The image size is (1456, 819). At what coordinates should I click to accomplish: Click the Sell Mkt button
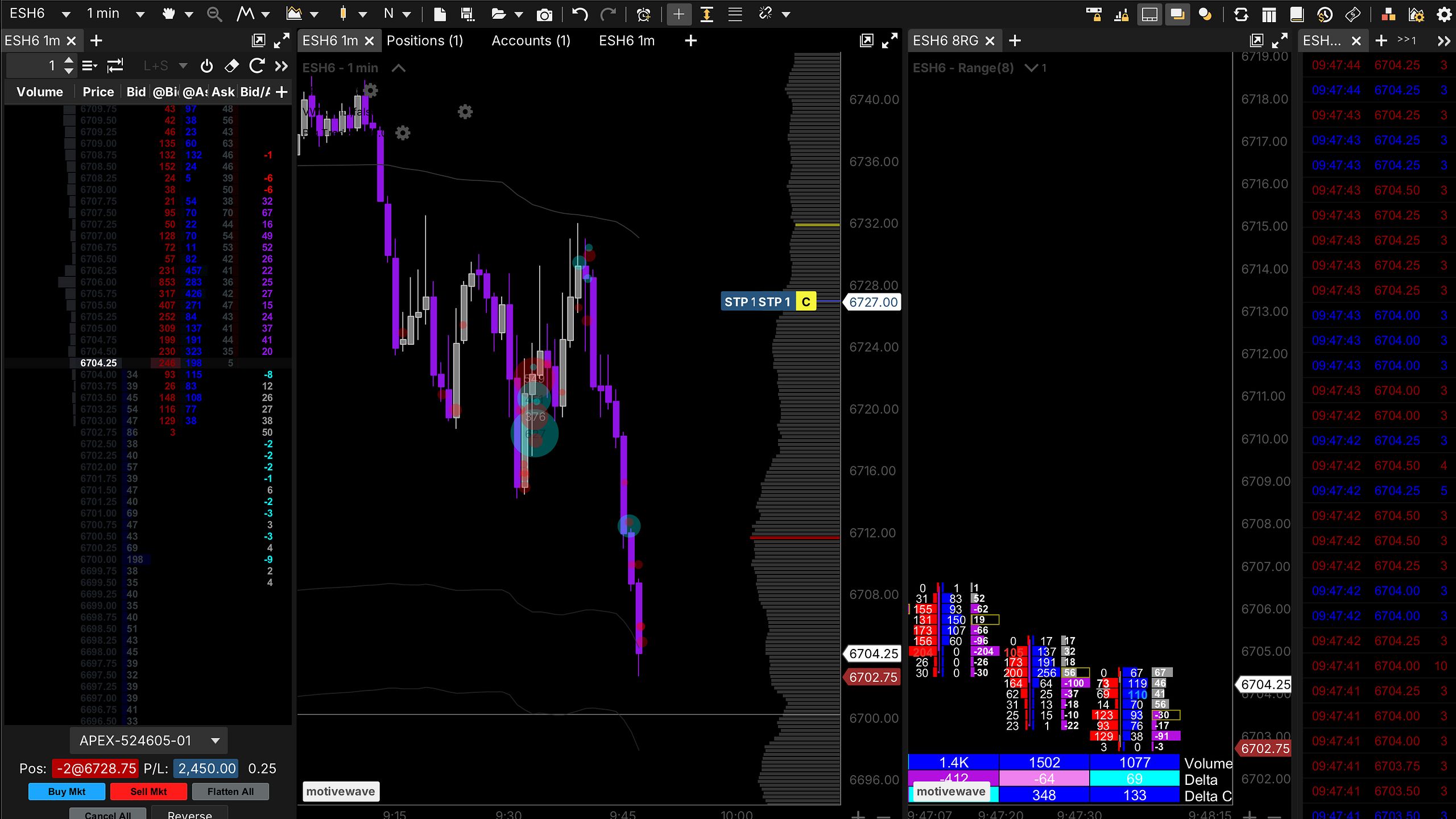[x=148, y=791]
